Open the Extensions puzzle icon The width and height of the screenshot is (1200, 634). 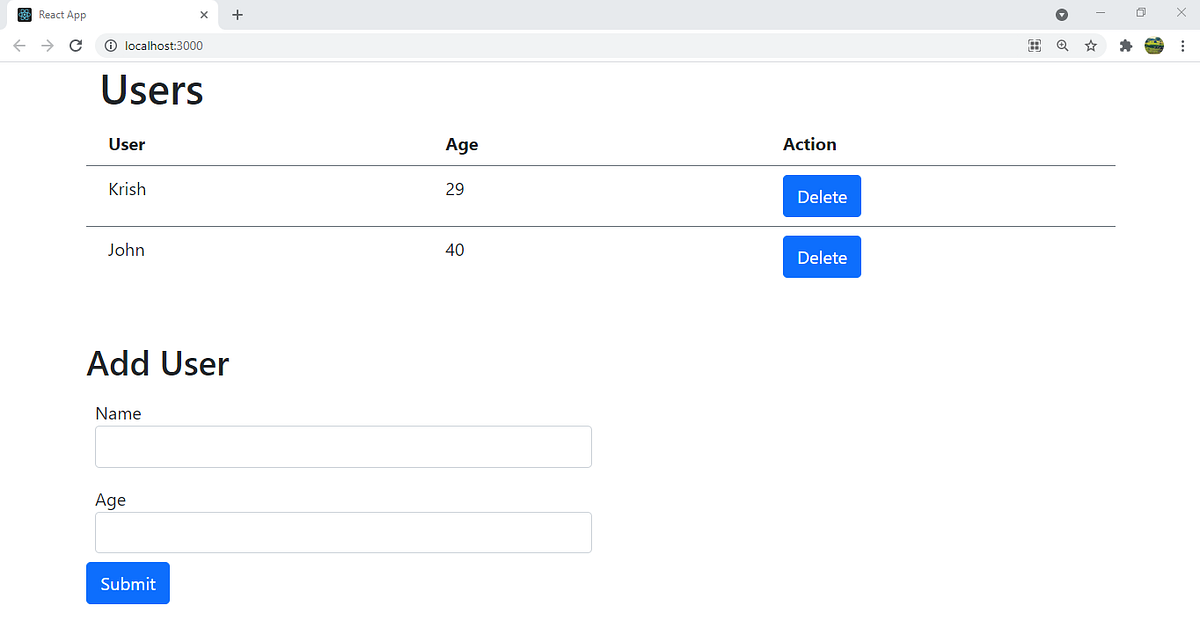pos(1125,46)
